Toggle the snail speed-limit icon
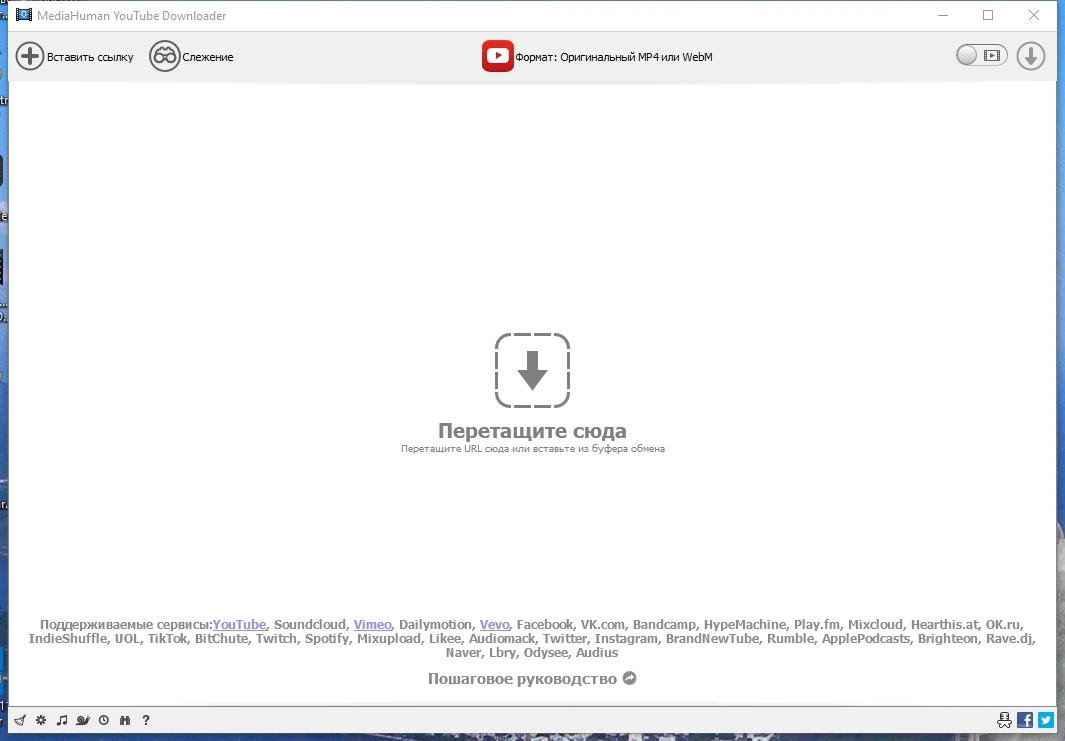 [83, 720]
